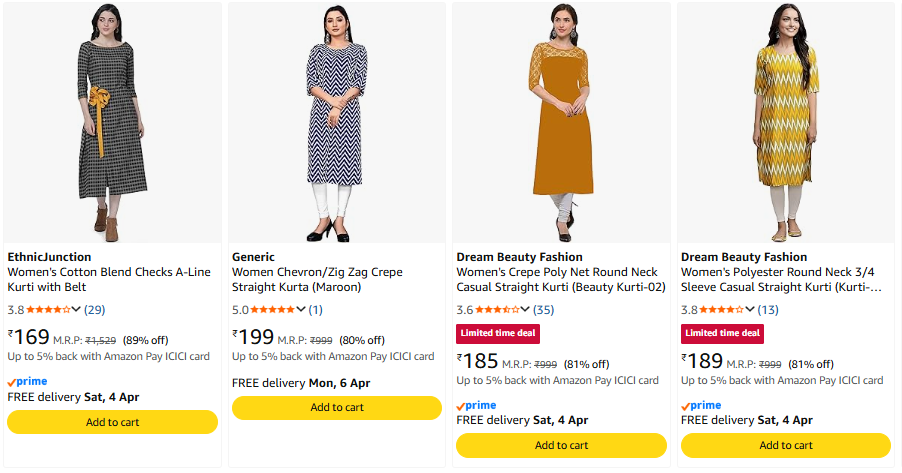
Task: Open Women's Polyester Round Neck 3/4 Sleeve Kurti link
Action: tap(780, 279)
